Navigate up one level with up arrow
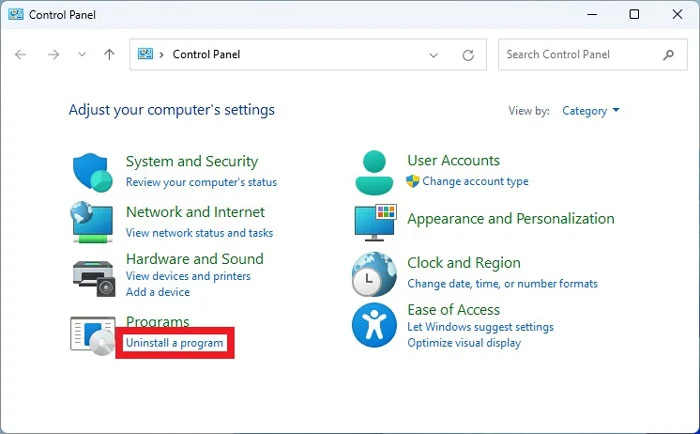Screen dimensions: 700x434 coord(109,54)
